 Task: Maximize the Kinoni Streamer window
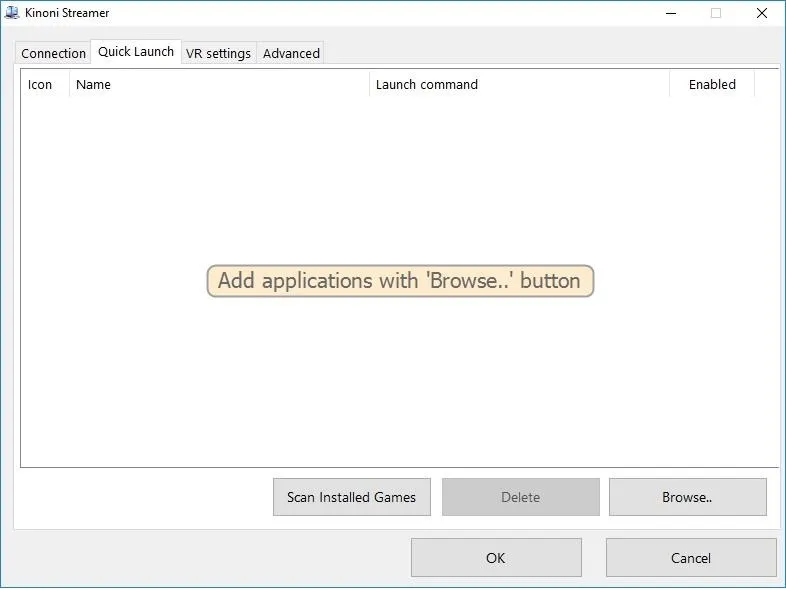pyautogui.click(x=716, y=13)
